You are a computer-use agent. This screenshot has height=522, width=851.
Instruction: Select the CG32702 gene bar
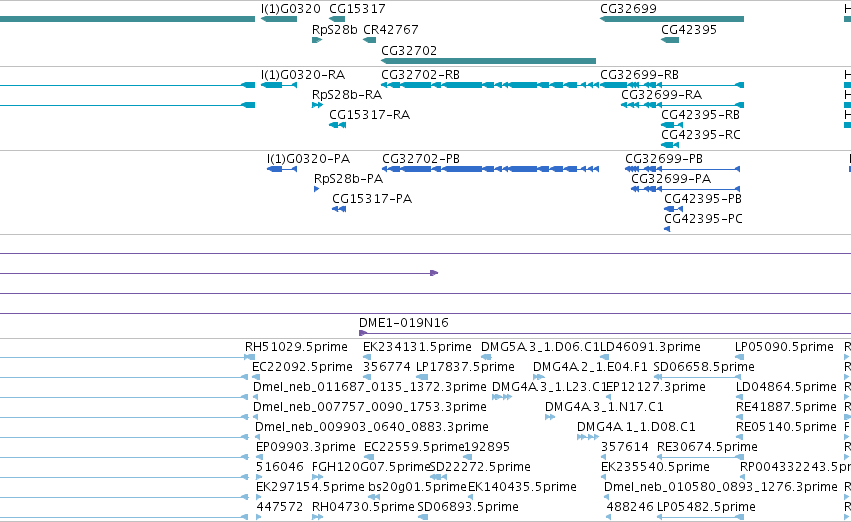pos(488,61)
